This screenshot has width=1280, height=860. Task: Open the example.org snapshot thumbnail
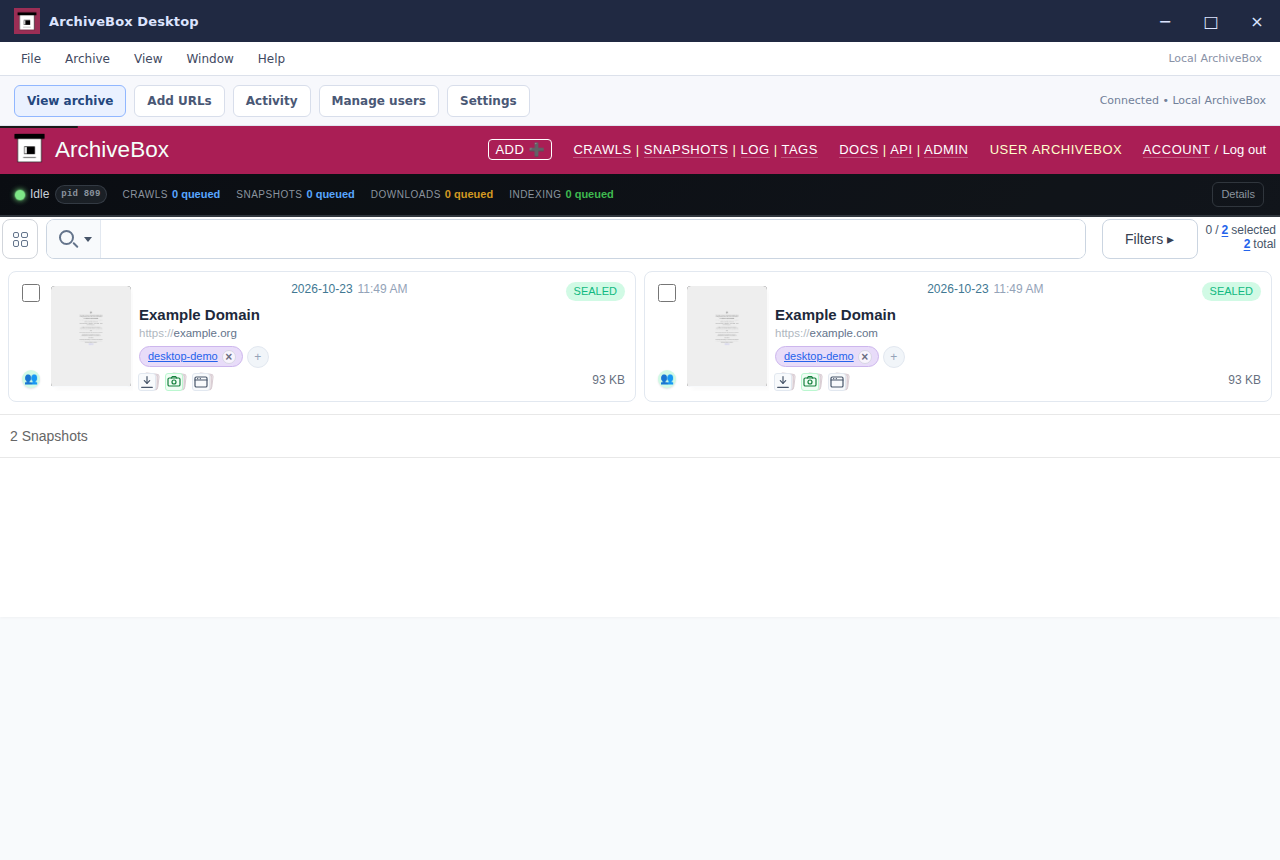pyautogui.click(x=91, y=336)
